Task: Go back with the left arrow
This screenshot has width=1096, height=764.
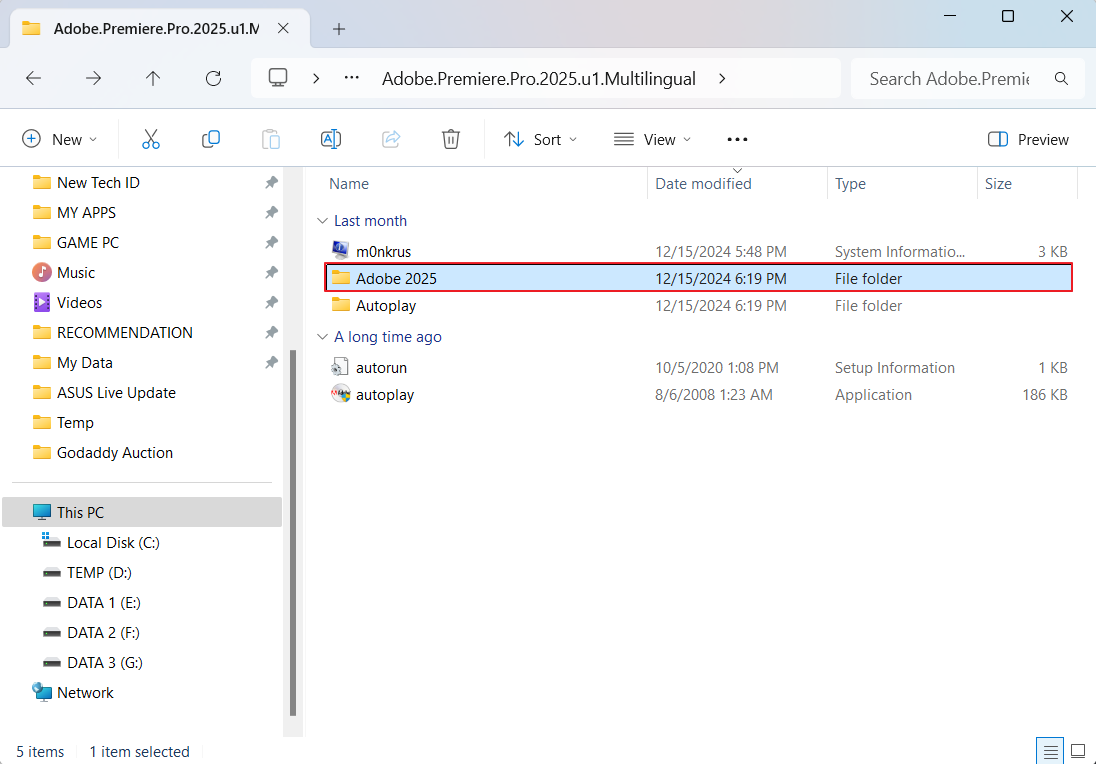Action: pyautogui.click(x=33, y=78)
